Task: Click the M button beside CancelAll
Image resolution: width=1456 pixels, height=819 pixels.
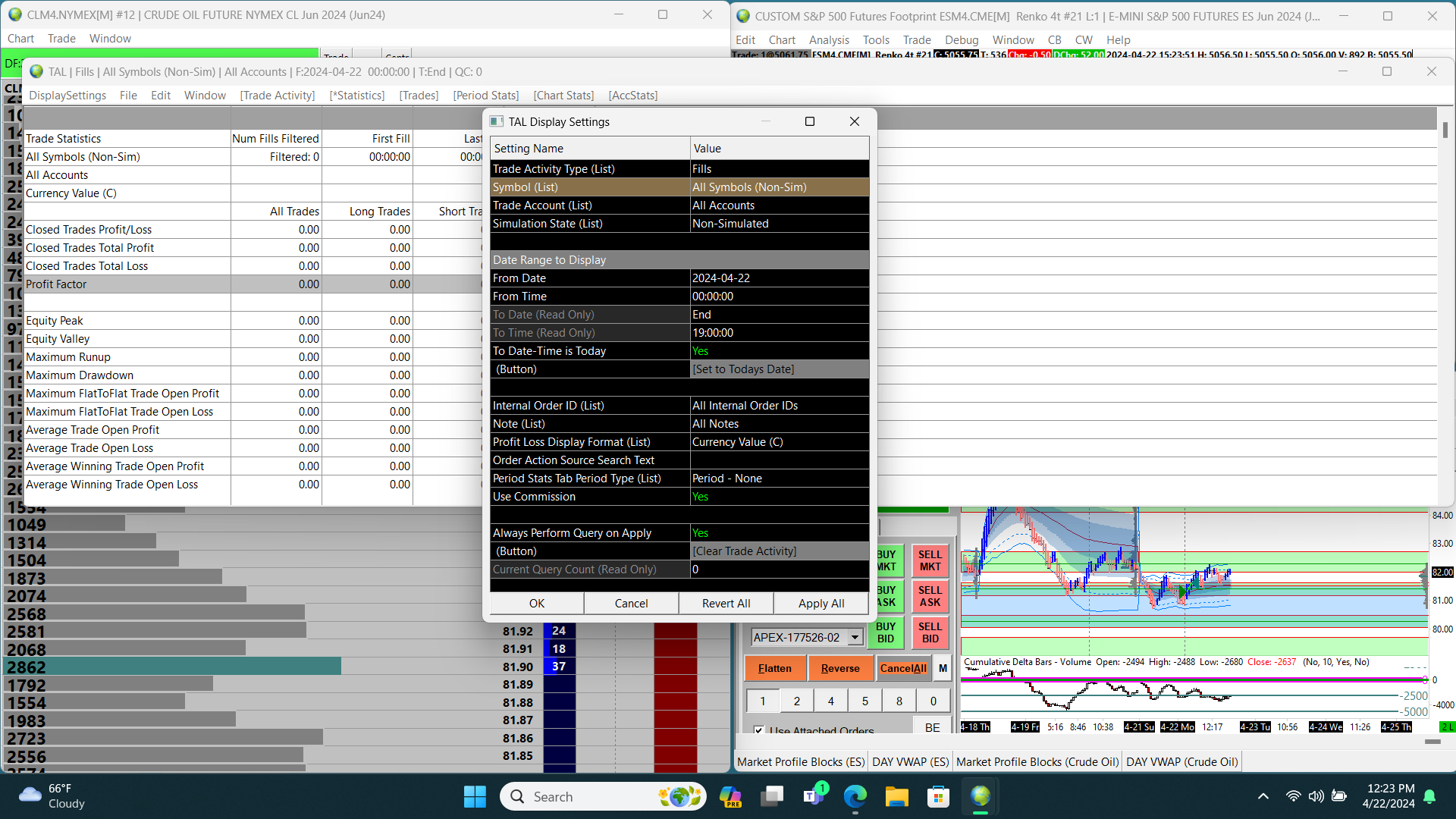Action: [x=943, y=668]
